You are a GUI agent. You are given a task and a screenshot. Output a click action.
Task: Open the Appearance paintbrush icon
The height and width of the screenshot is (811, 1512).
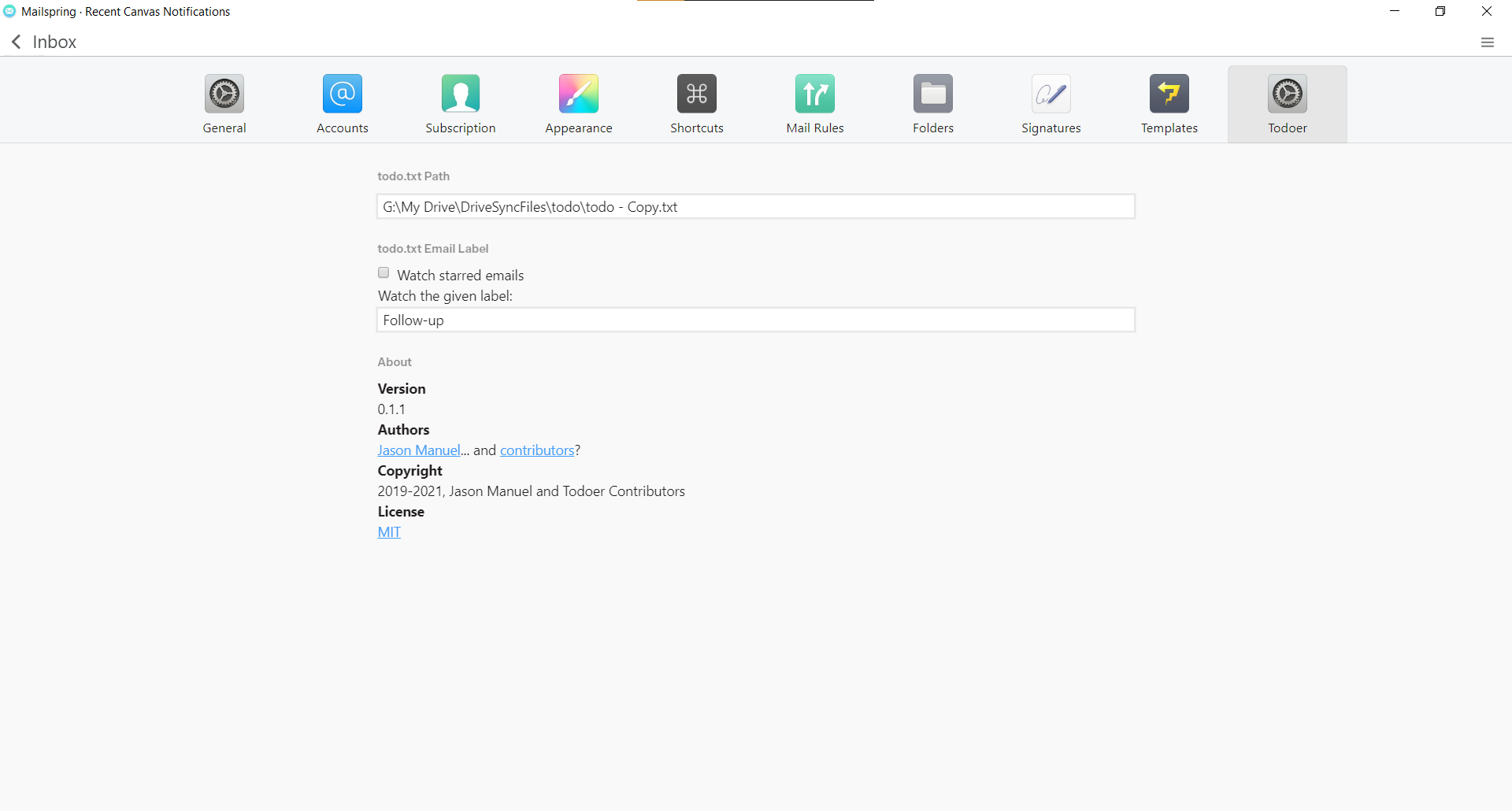(579, 94)
